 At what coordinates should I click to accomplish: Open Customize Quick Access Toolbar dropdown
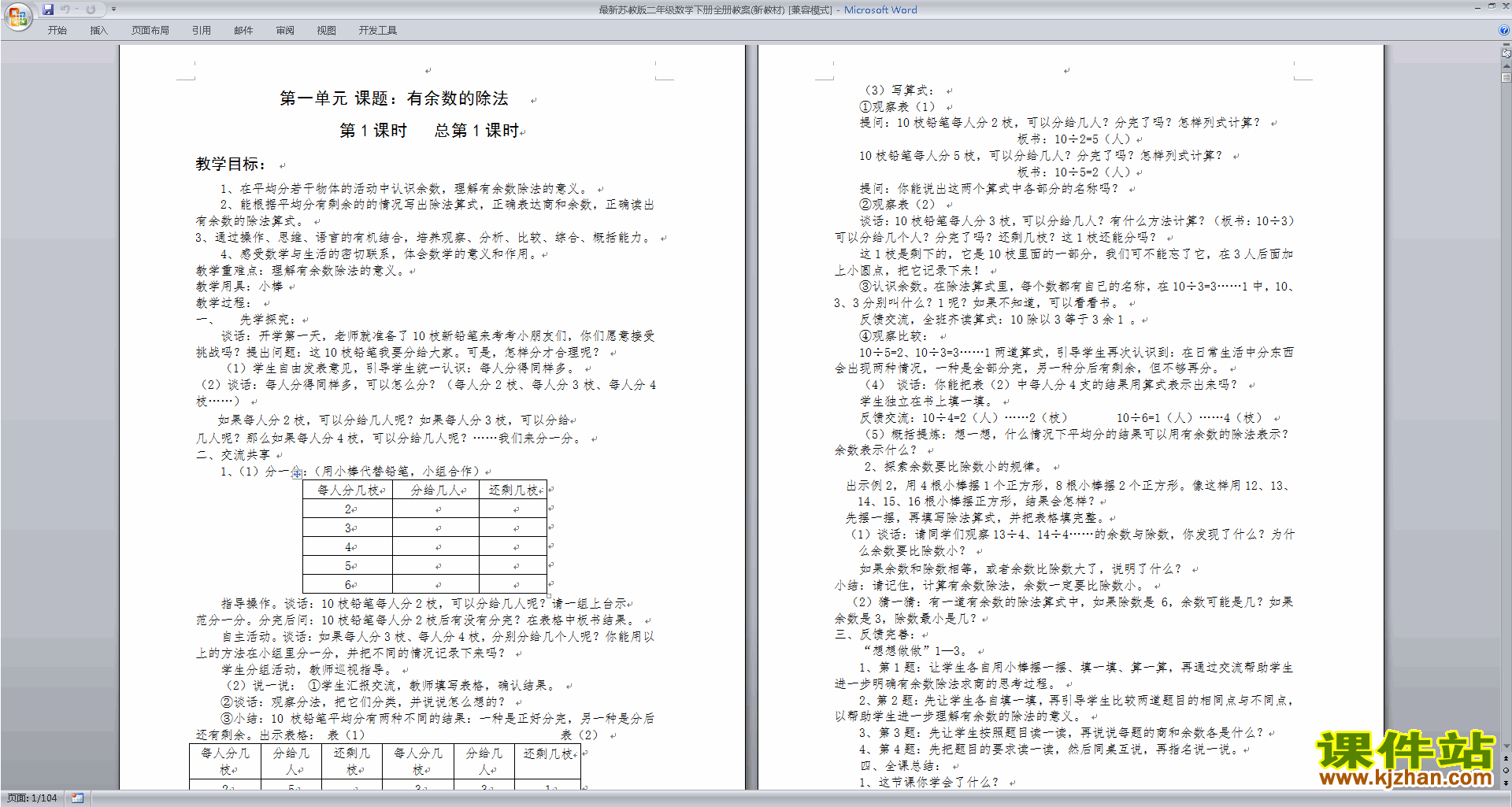click(113, 9)
